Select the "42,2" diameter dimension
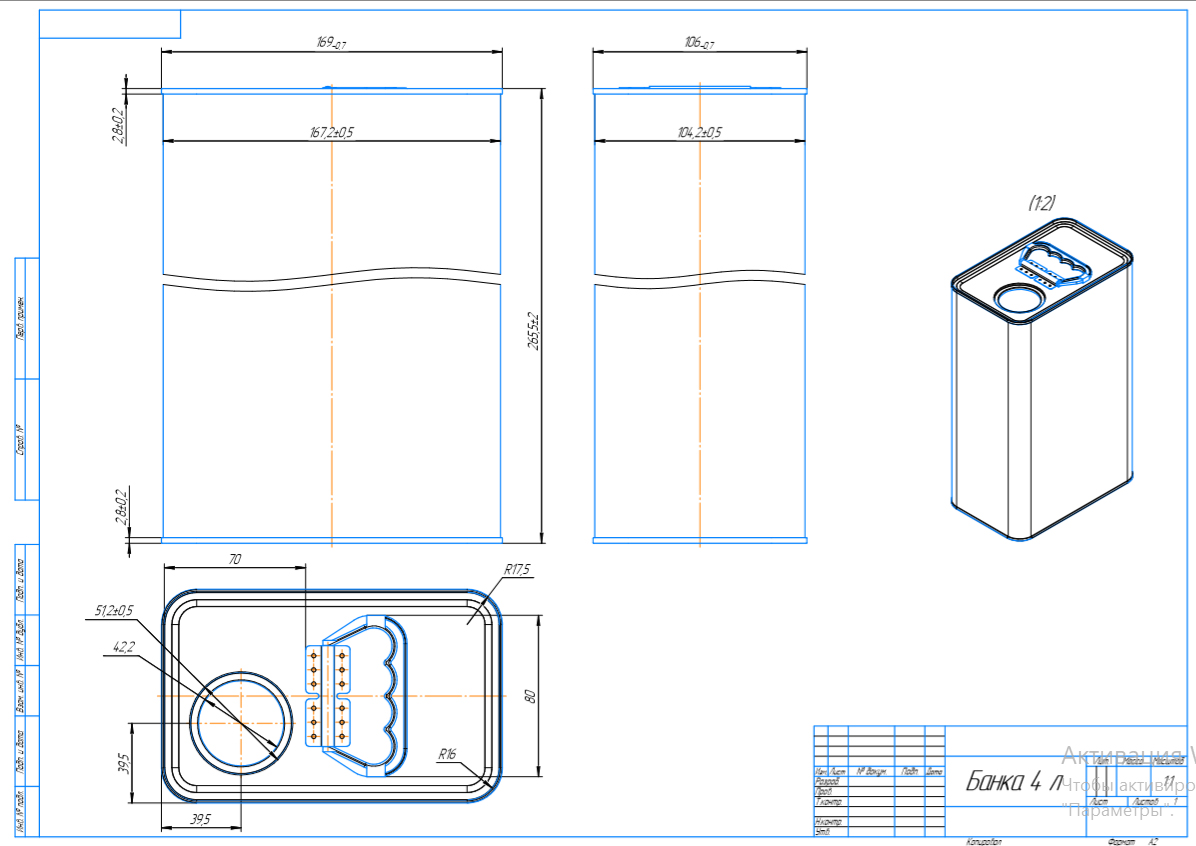Screen dimensions: 1196x846 coord(124,647)
